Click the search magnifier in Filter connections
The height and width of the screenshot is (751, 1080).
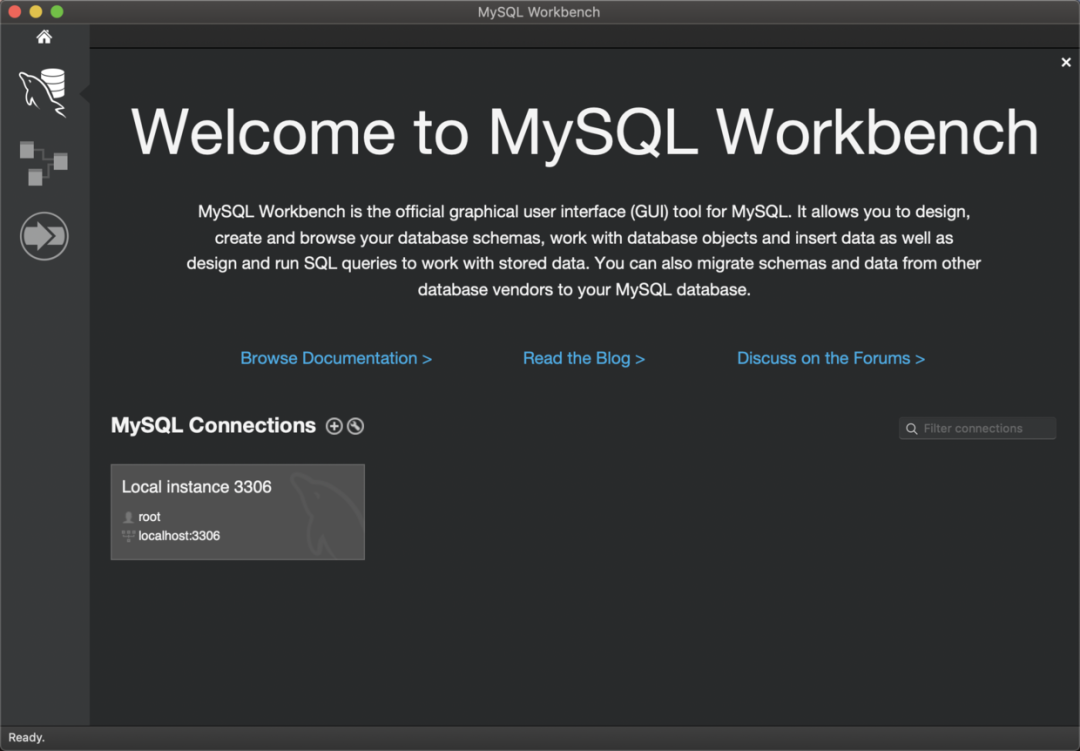pos(911,429)
